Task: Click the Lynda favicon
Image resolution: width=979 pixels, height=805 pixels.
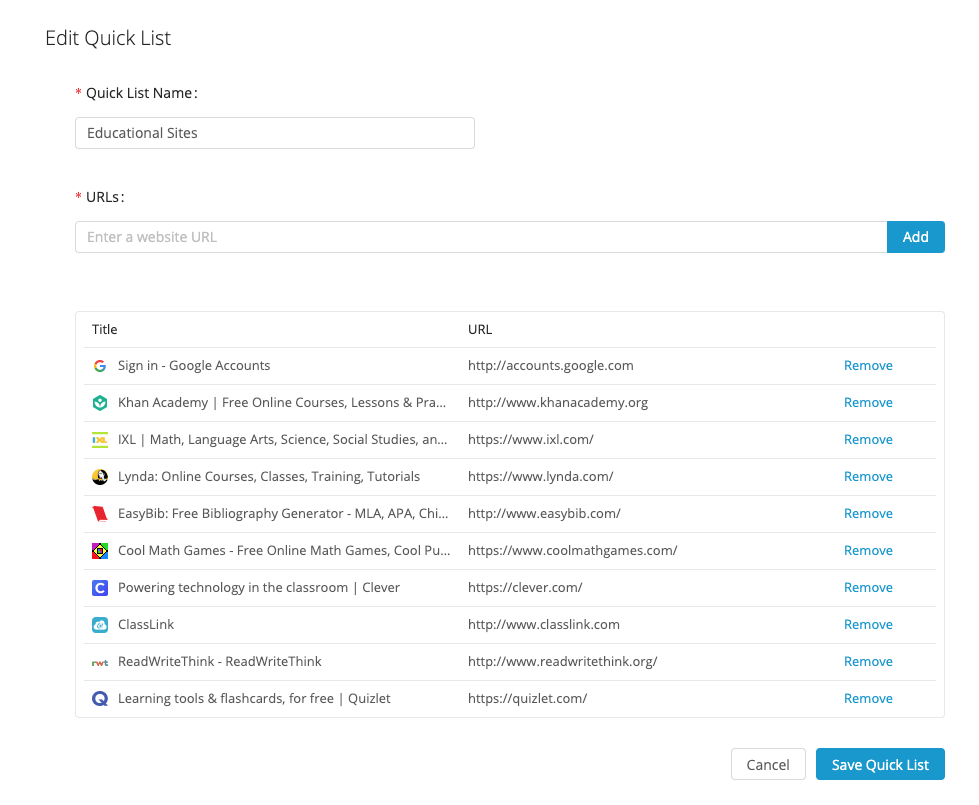Action: (x=100, y=477)
